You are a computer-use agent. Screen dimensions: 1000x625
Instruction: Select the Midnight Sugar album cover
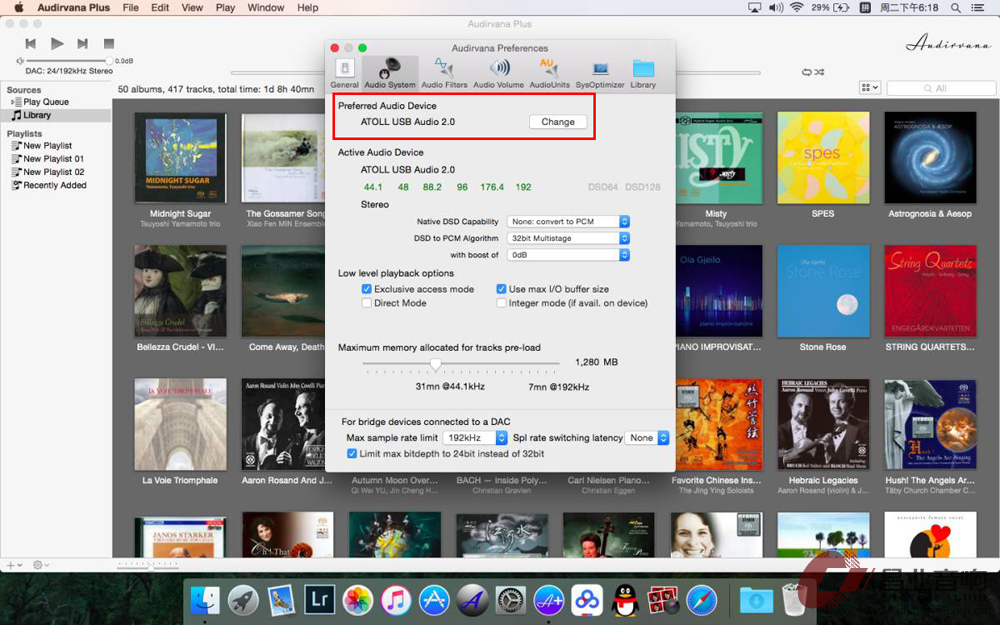pos(180,158)
